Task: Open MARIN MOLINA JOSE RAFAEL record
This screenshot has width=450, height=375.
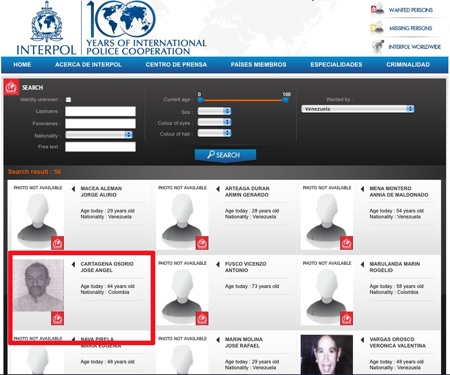Action: click(x=244, y=342)
